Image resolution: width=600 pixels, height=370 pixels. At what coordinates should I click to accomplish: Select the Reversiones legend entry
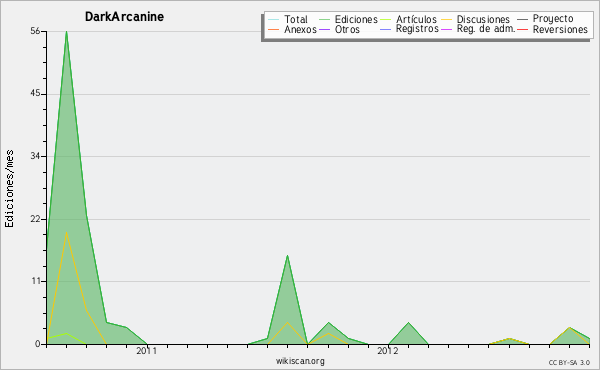[560, 29]
